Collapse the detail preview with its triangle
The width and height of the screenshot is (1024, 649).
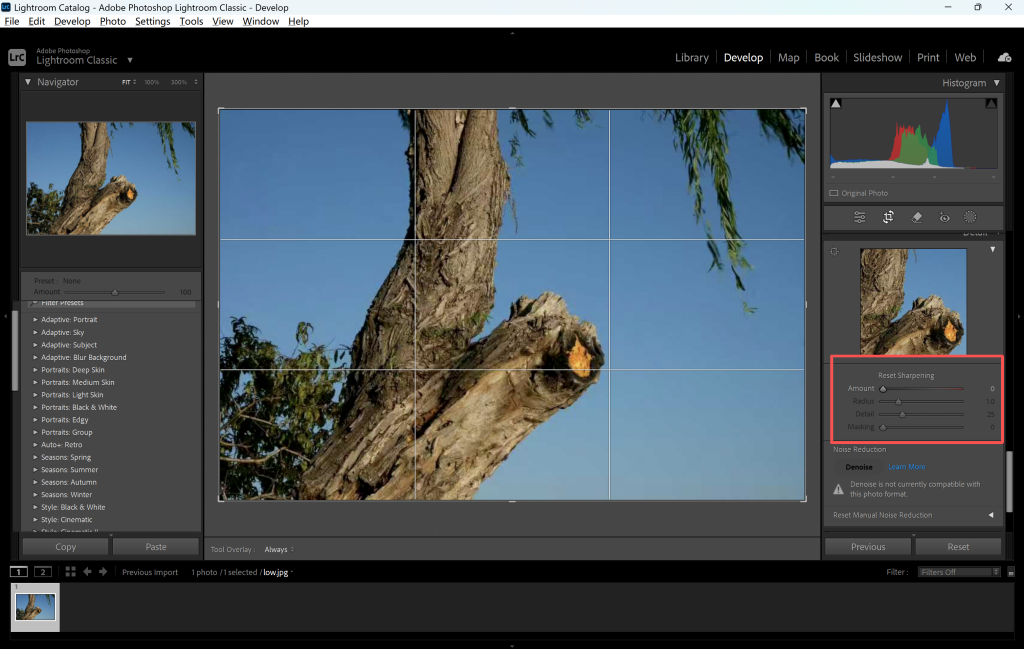coord(993,249)
